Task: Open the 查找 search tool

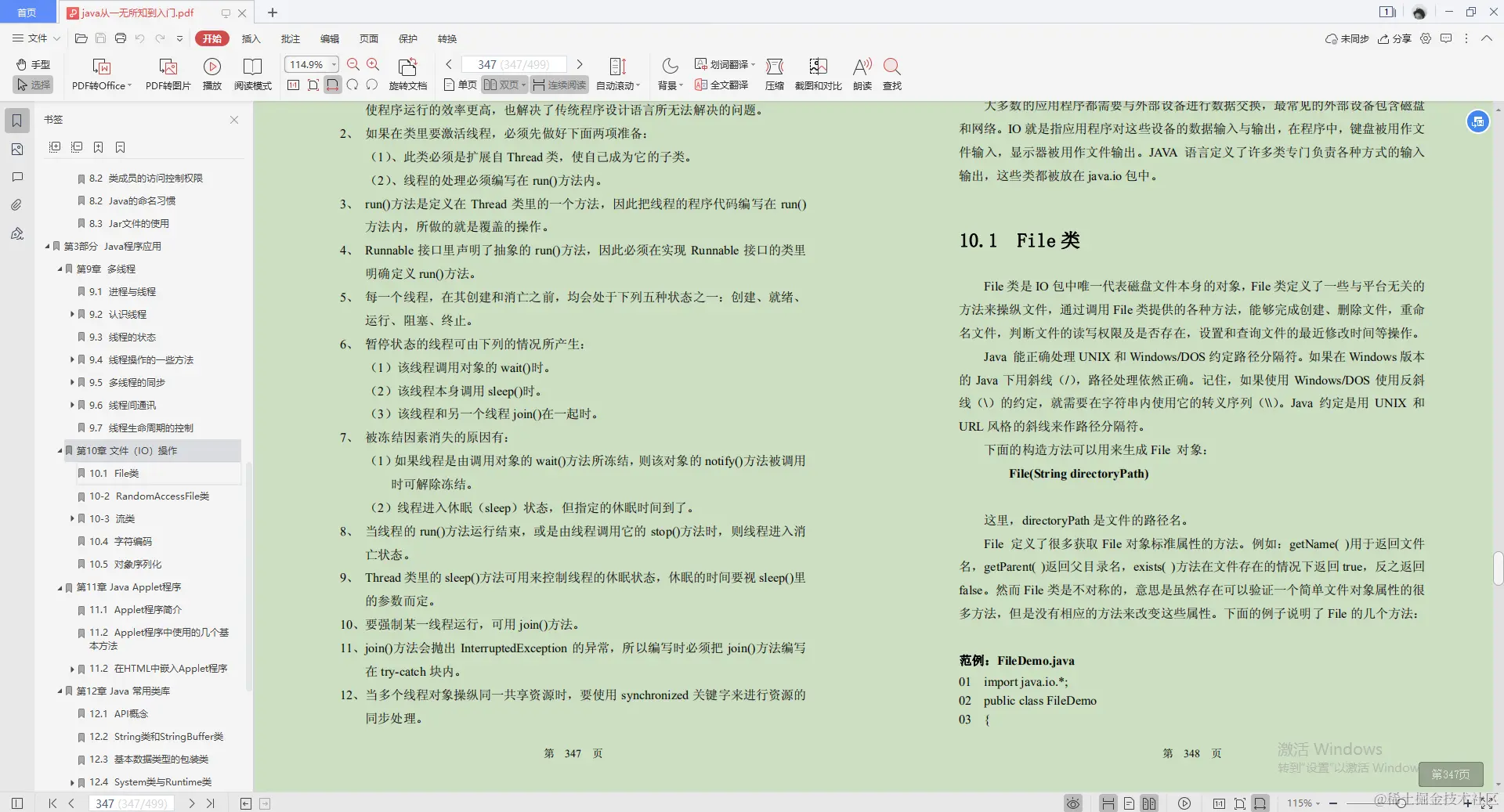Action: [891, 73]
